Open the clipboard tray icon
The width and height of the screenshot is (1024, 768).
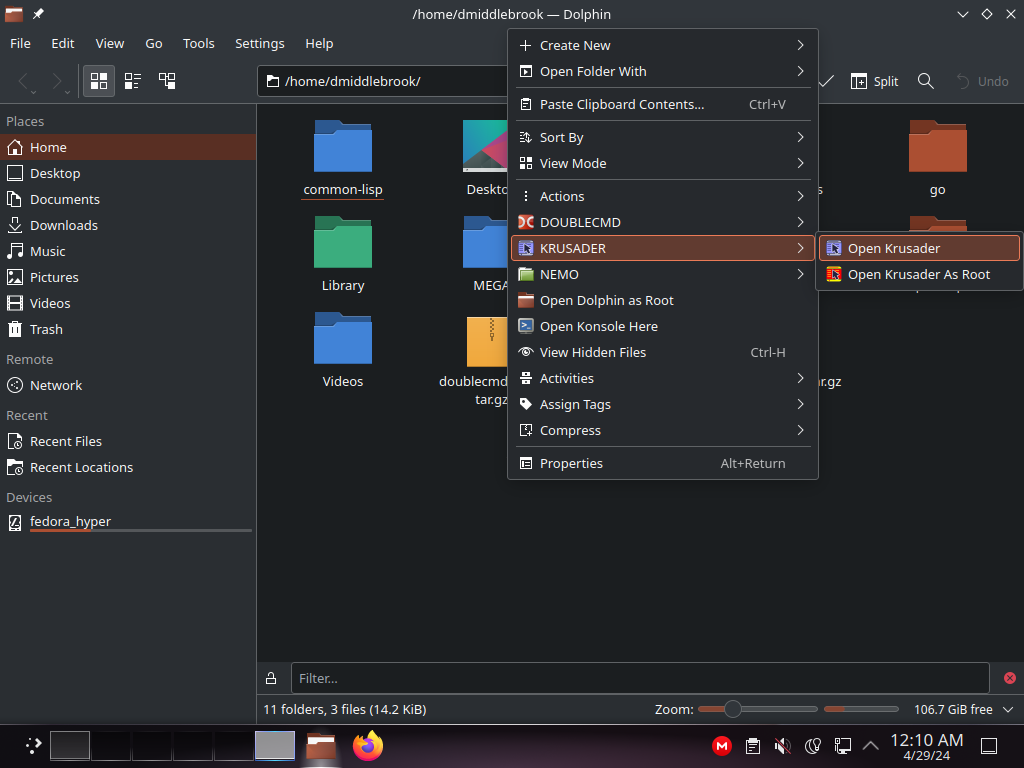(x=752, y=745)
